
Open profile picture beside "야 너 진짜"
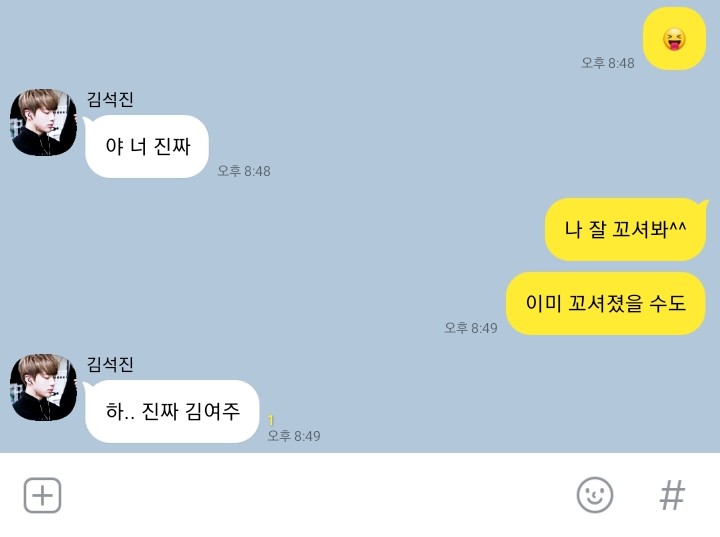[x=44, y=122]
